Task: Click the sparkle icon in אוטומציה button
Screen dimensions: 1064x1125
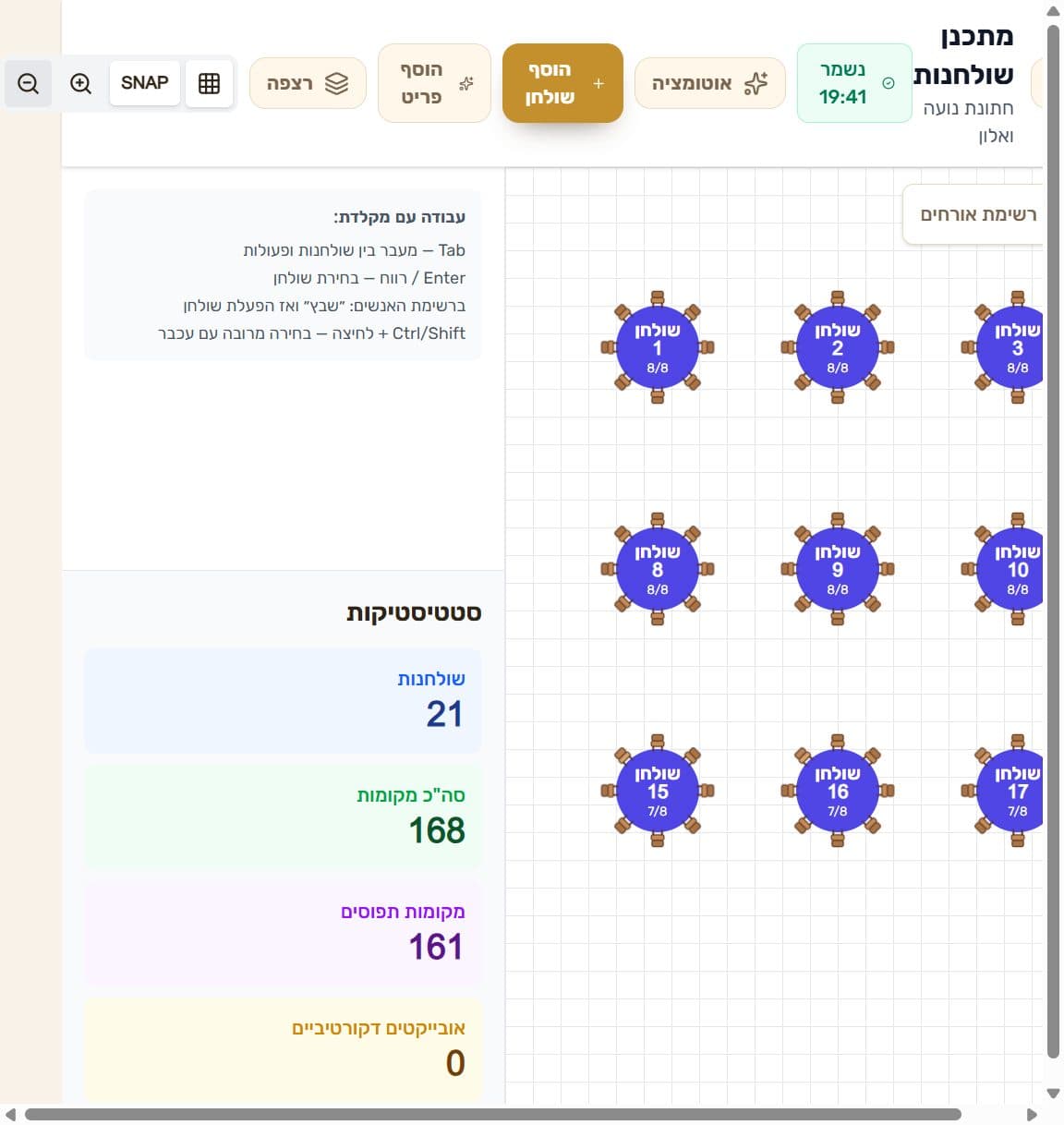Action: click(756, 83)
